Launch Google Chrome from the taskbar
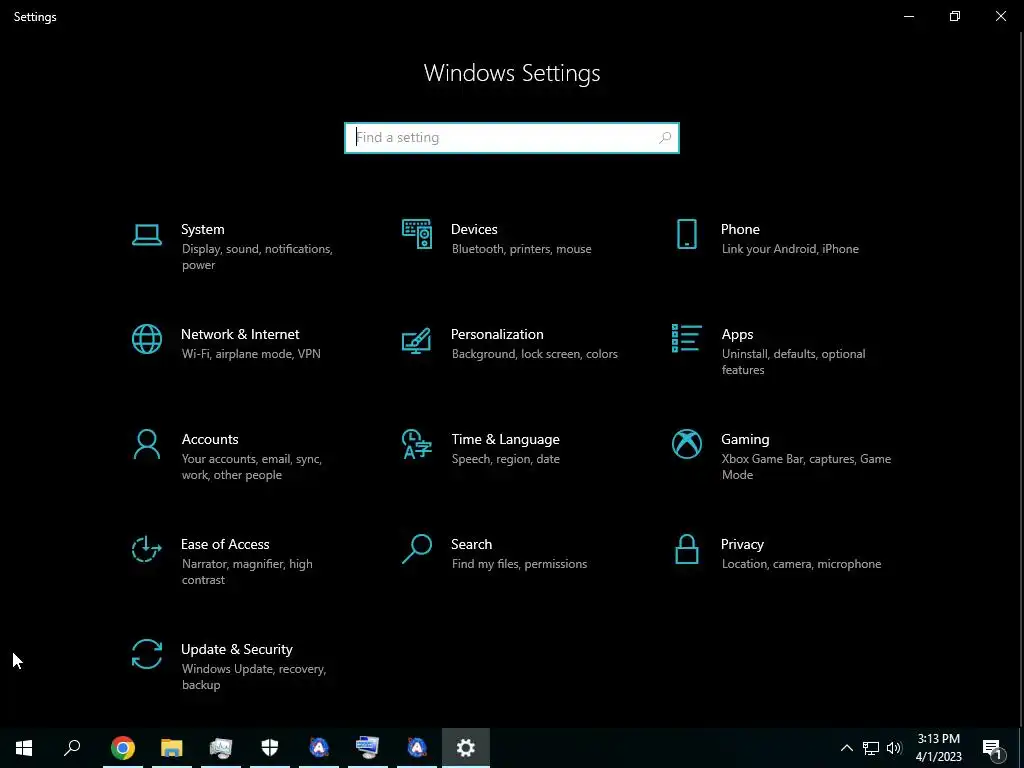 pyautogui.click(x=123, y=748)
